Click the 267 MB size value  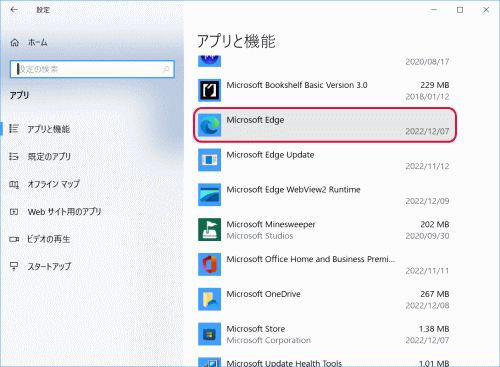(x=435, y=294)
